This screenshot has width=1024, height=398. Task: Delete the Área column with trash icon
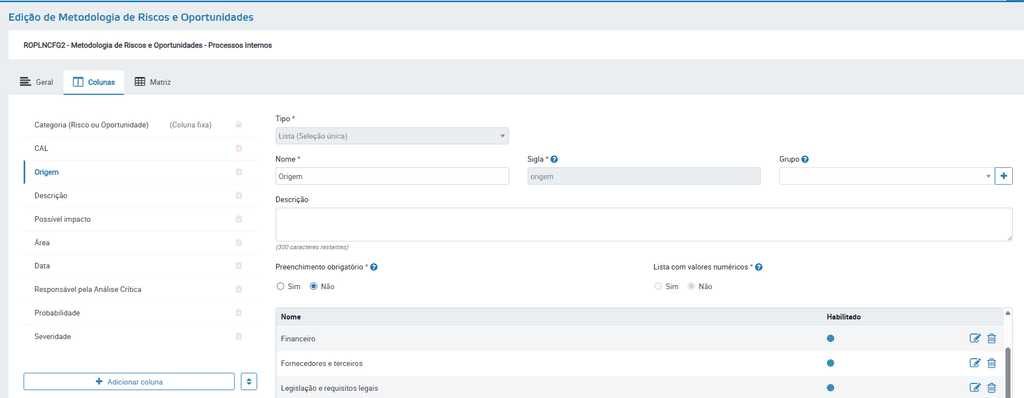coord(238,242)
